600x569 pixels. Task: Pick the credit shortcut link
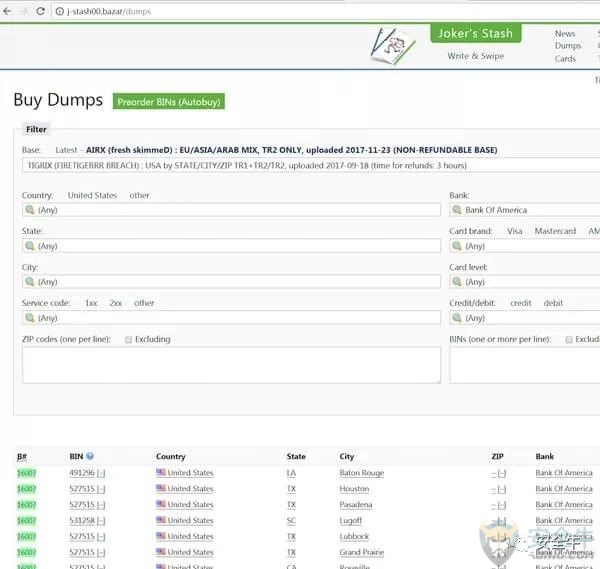pos(521,303)
